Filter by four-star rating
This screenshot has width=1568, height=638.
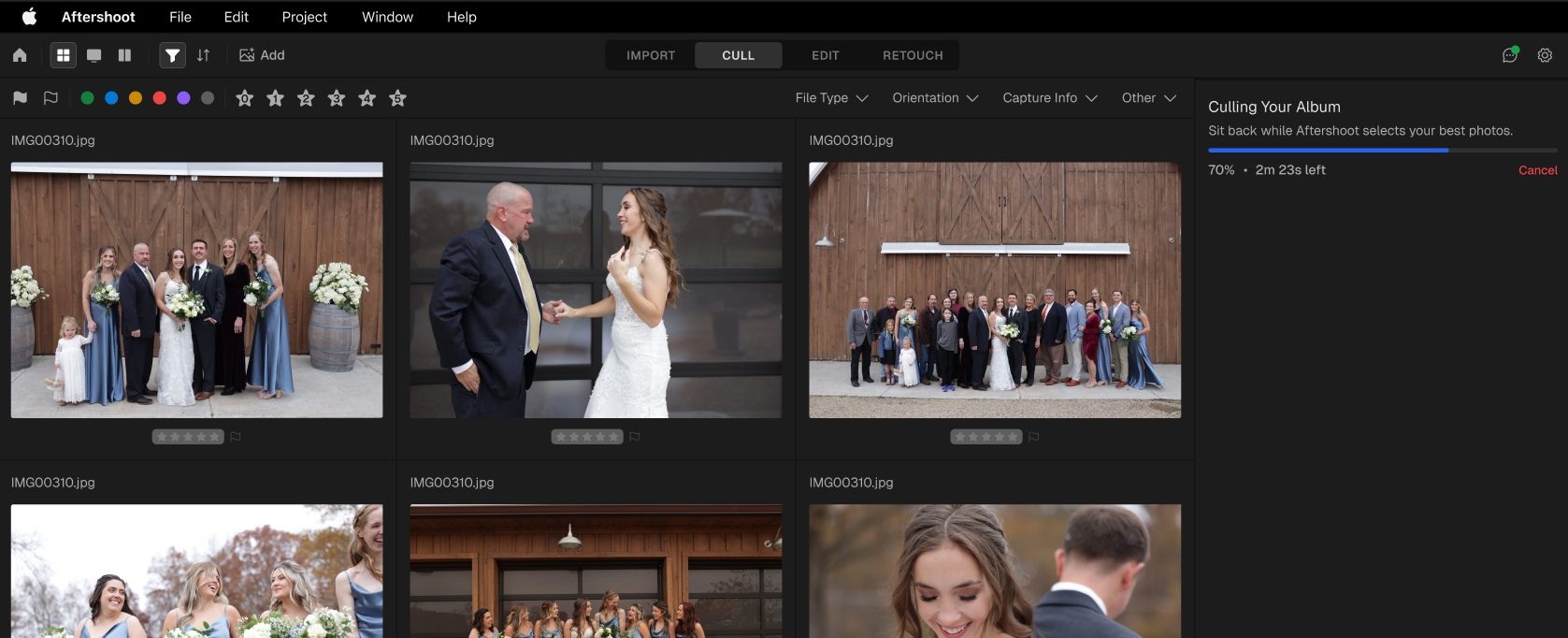(x=367, y=98)
